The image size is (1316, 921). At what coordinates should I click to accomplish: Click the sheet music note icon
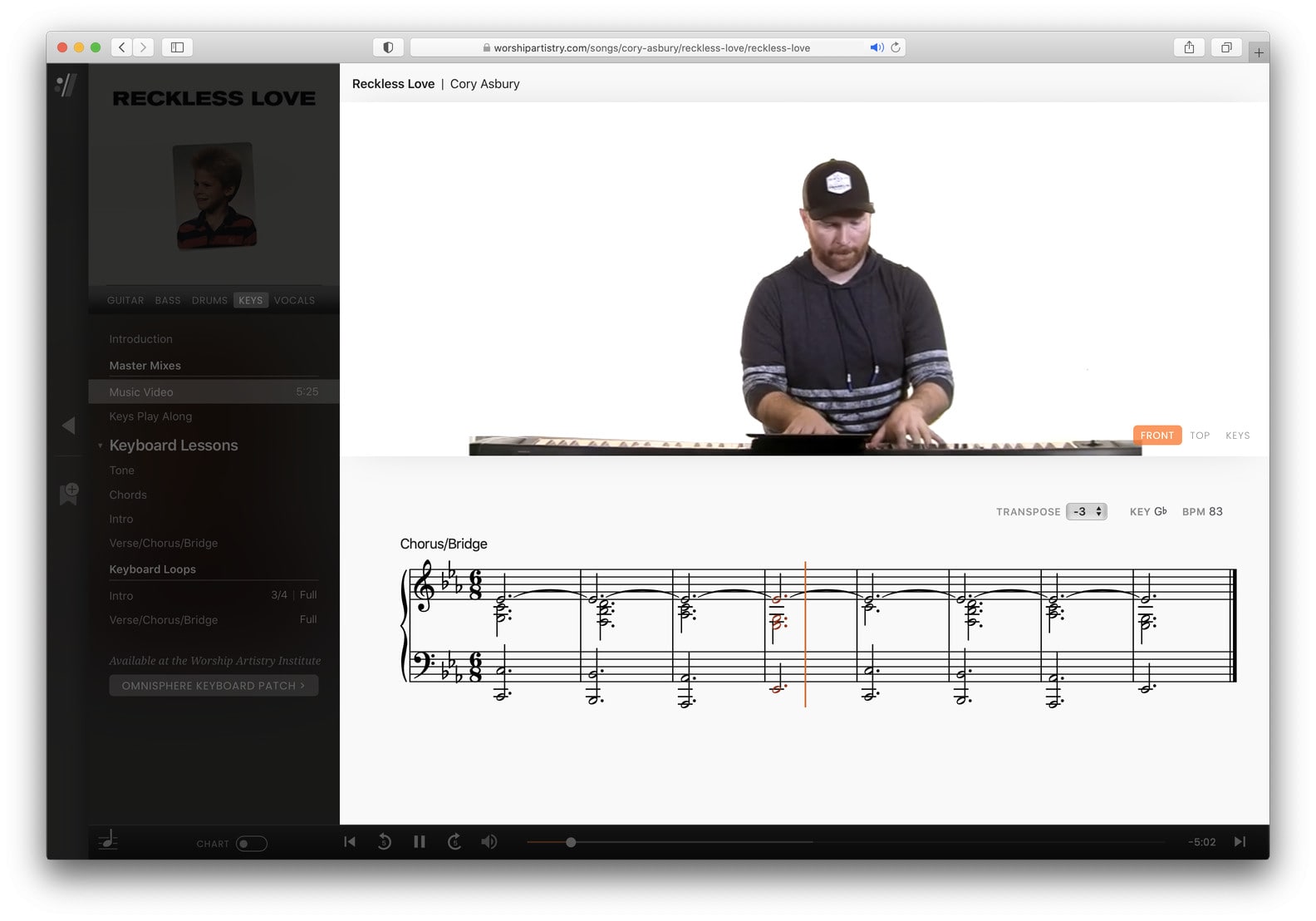tap(108, 841)
